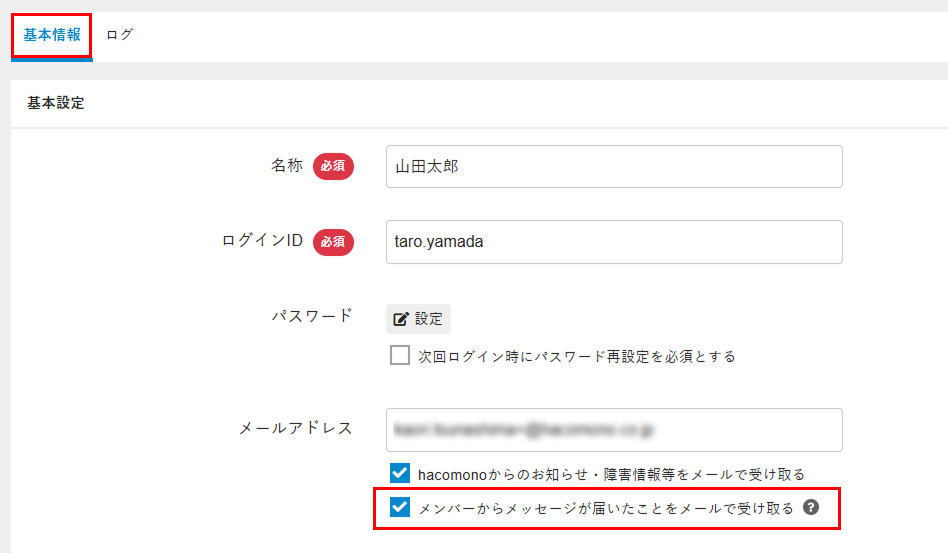Disable member message email notification checkbox

[x=400, y=507]
